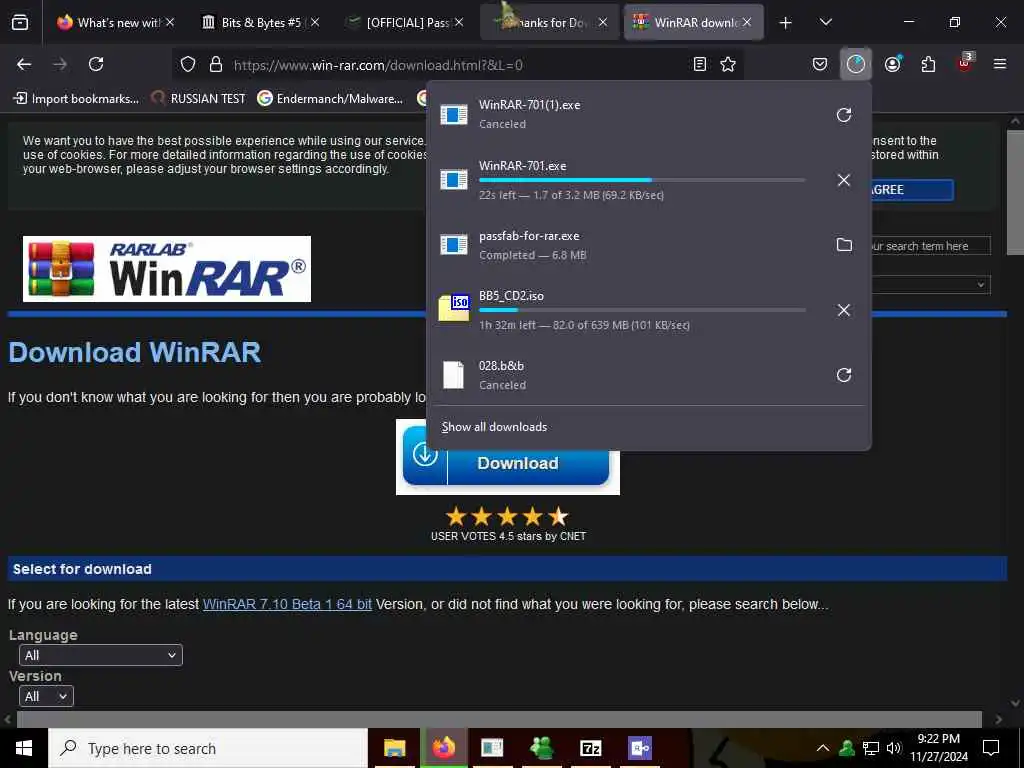Bookmark this page with the star icon
This screenshot has width=1024, height=768.
point(728,64)
